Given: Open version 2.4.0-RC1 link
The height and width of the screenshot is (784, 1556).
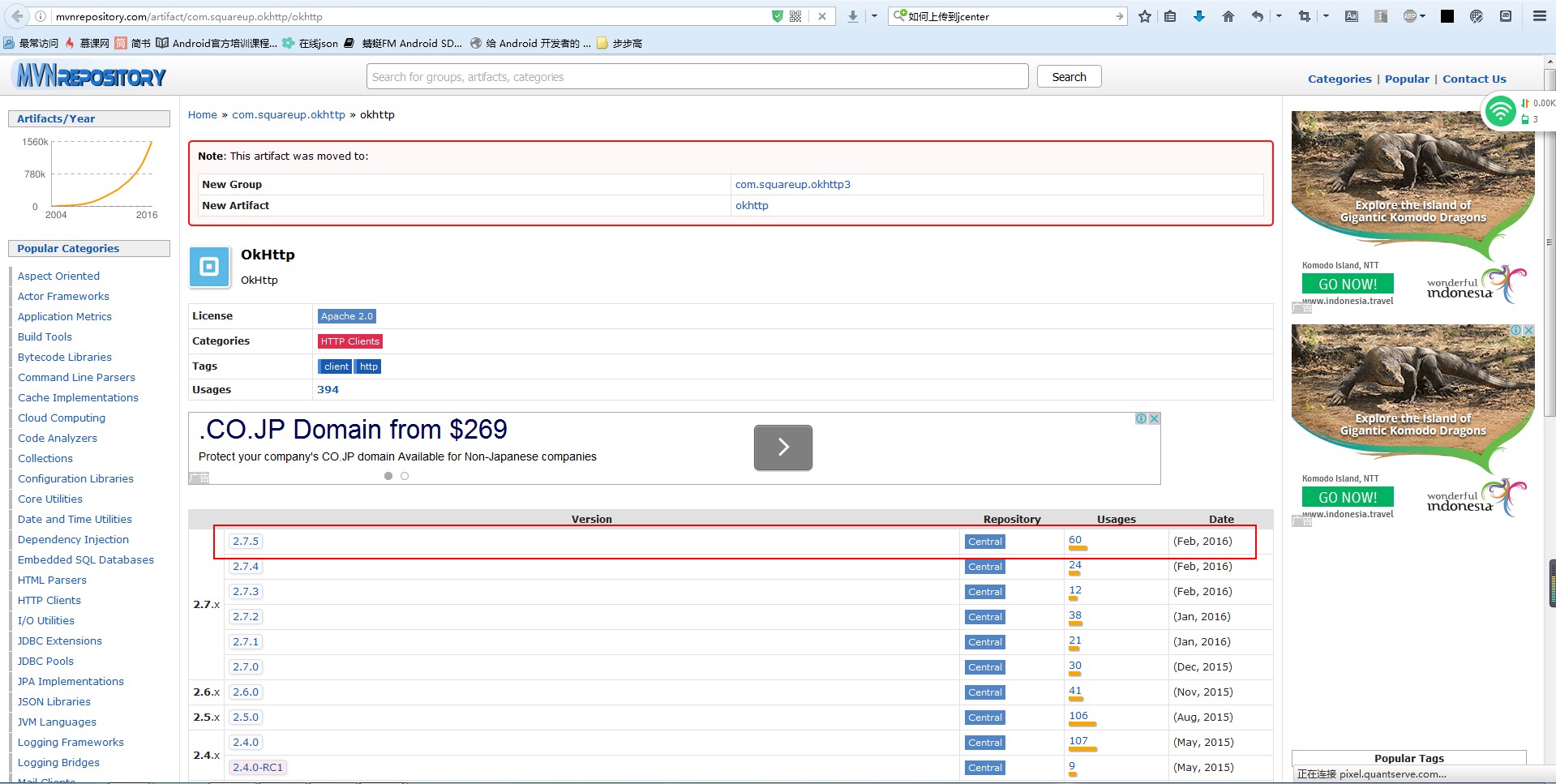Looking at the screenshot, I should point(258,767).
